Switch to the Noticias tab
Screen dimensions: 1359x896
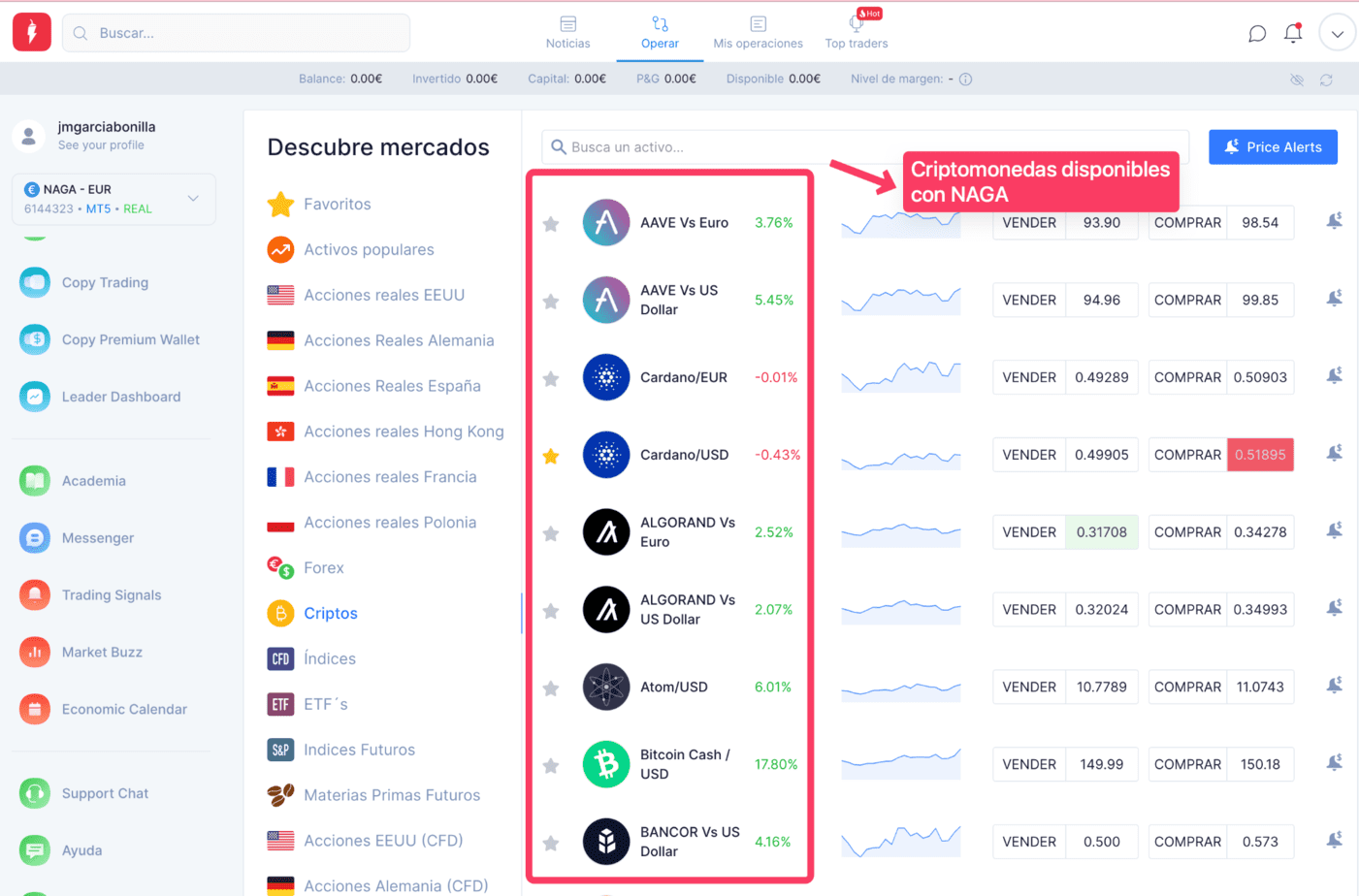[x=567, y=33]
